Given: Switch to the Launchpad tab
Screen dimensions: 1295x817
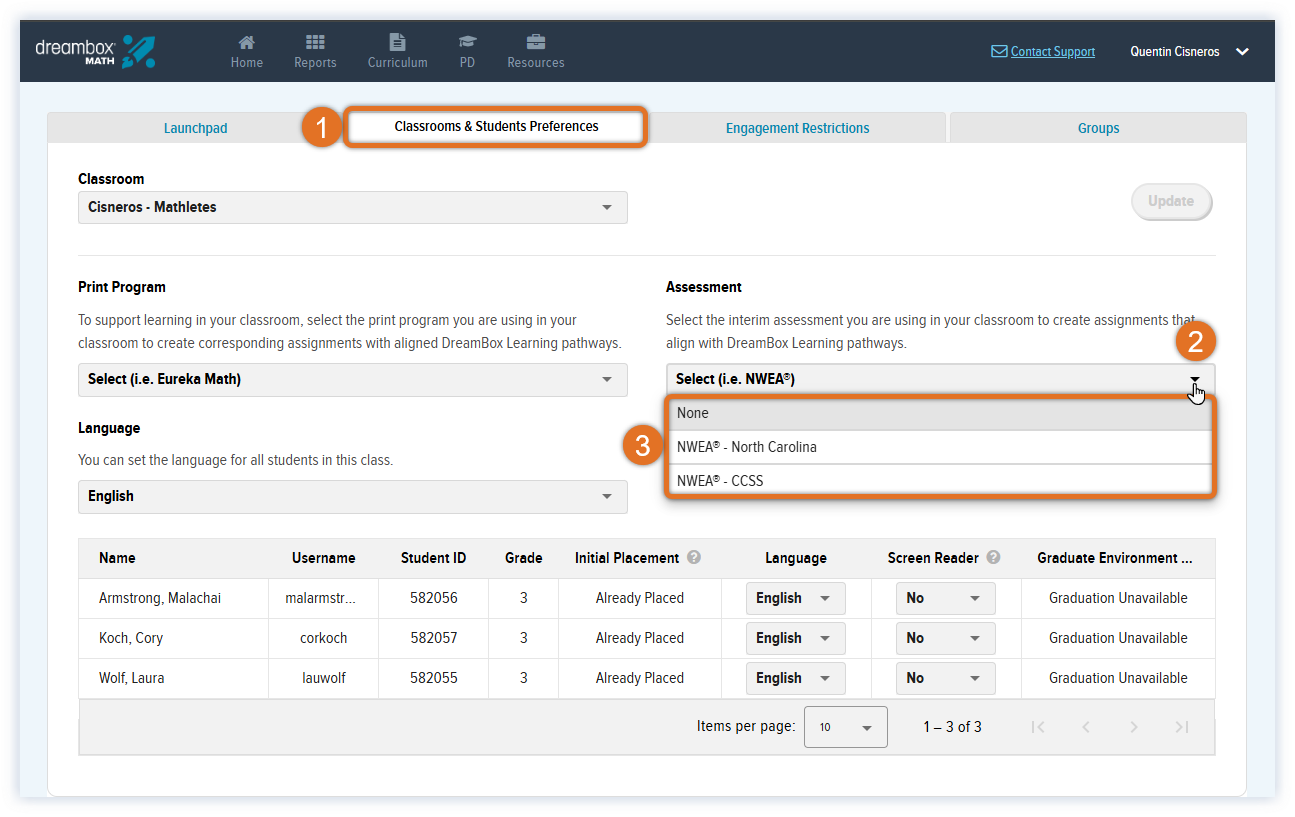Looking at the screenshot, I should tap(196, 128).
